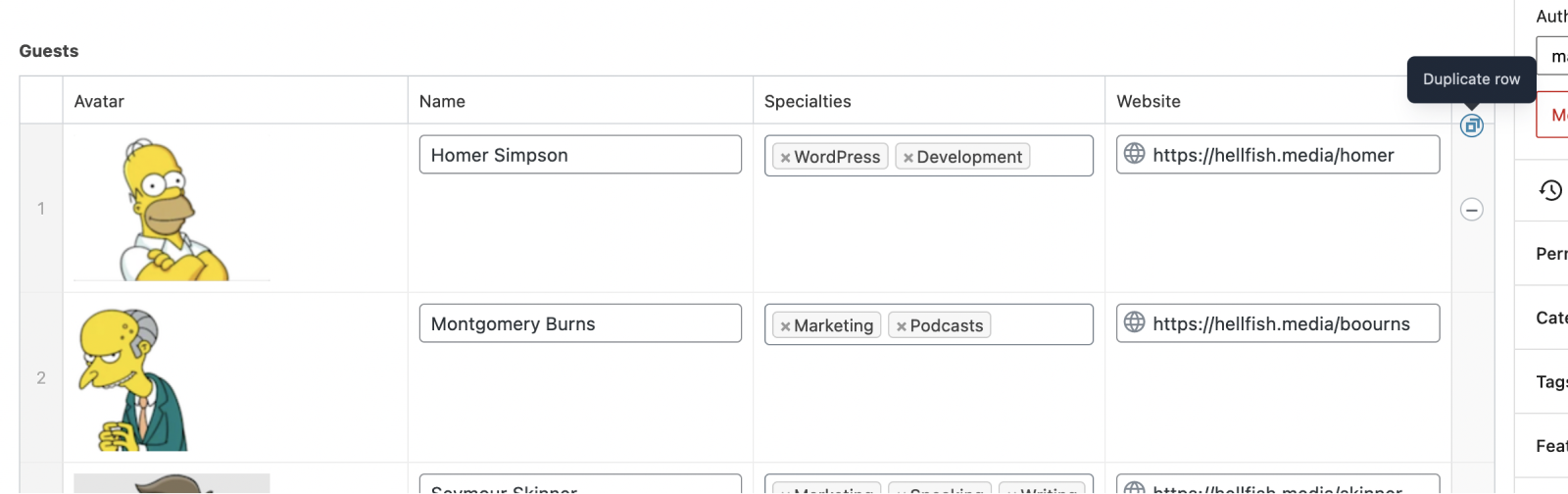Image resolution: width=1568 pixels, height=494 pixels.
Task: Remove the Marketing tag from Montgomery Burns
Action: (785, 326)
